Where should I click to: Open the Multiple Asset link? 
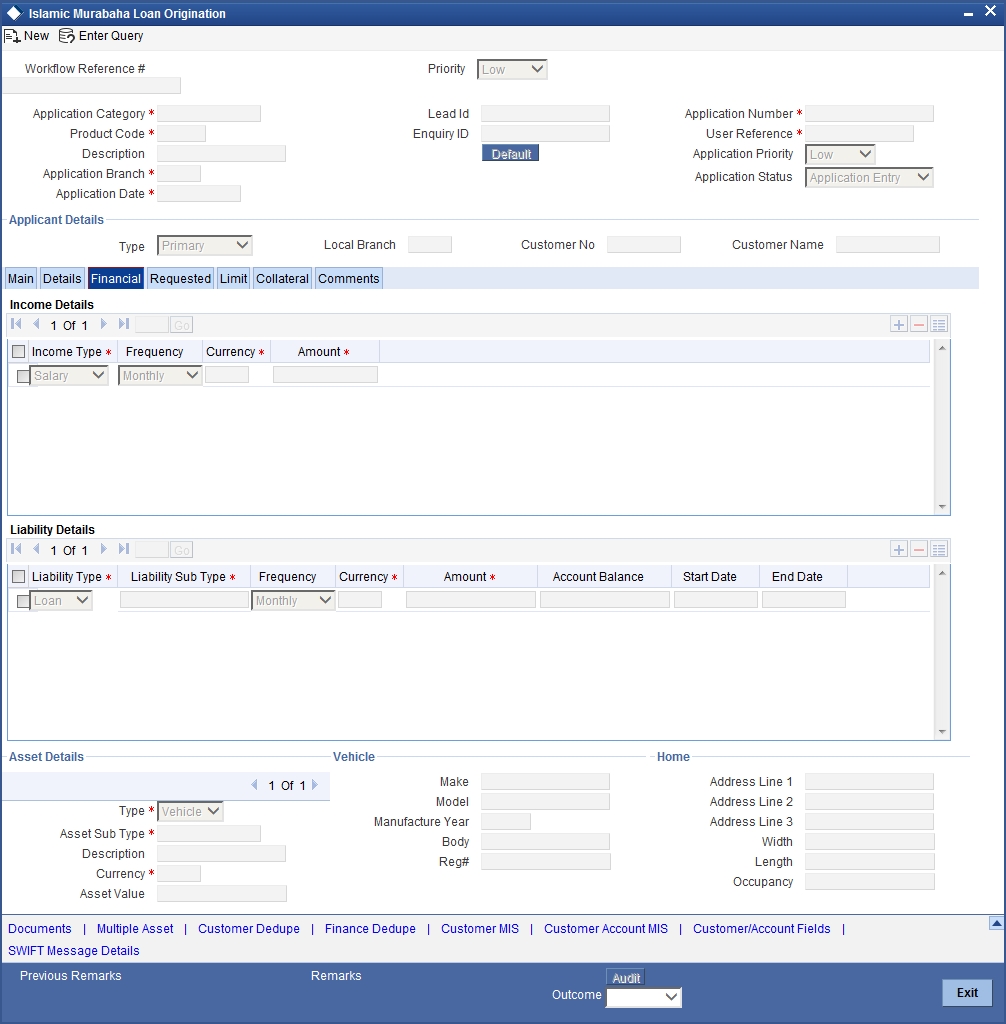coord(135,929)
